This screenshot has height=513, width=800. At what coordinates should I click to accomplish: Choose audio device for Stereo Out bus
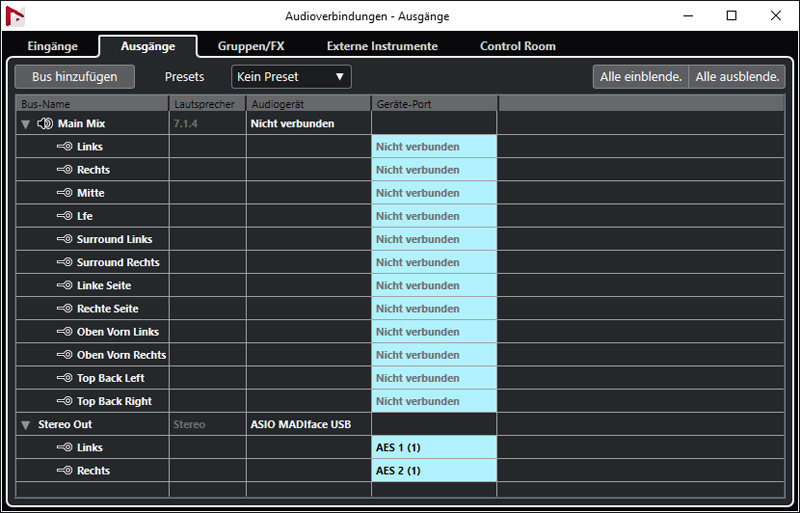(308, 425)
